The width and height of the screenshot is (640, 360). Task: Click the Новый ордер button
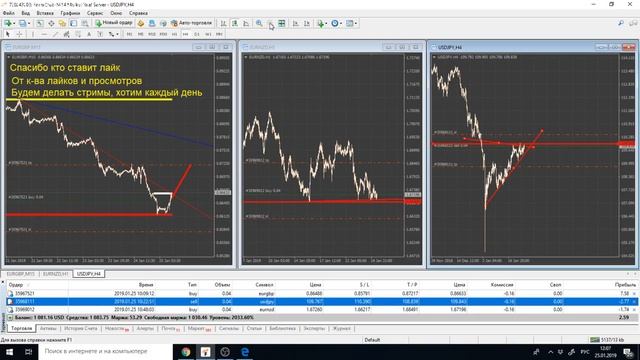(x=114, y=23)
